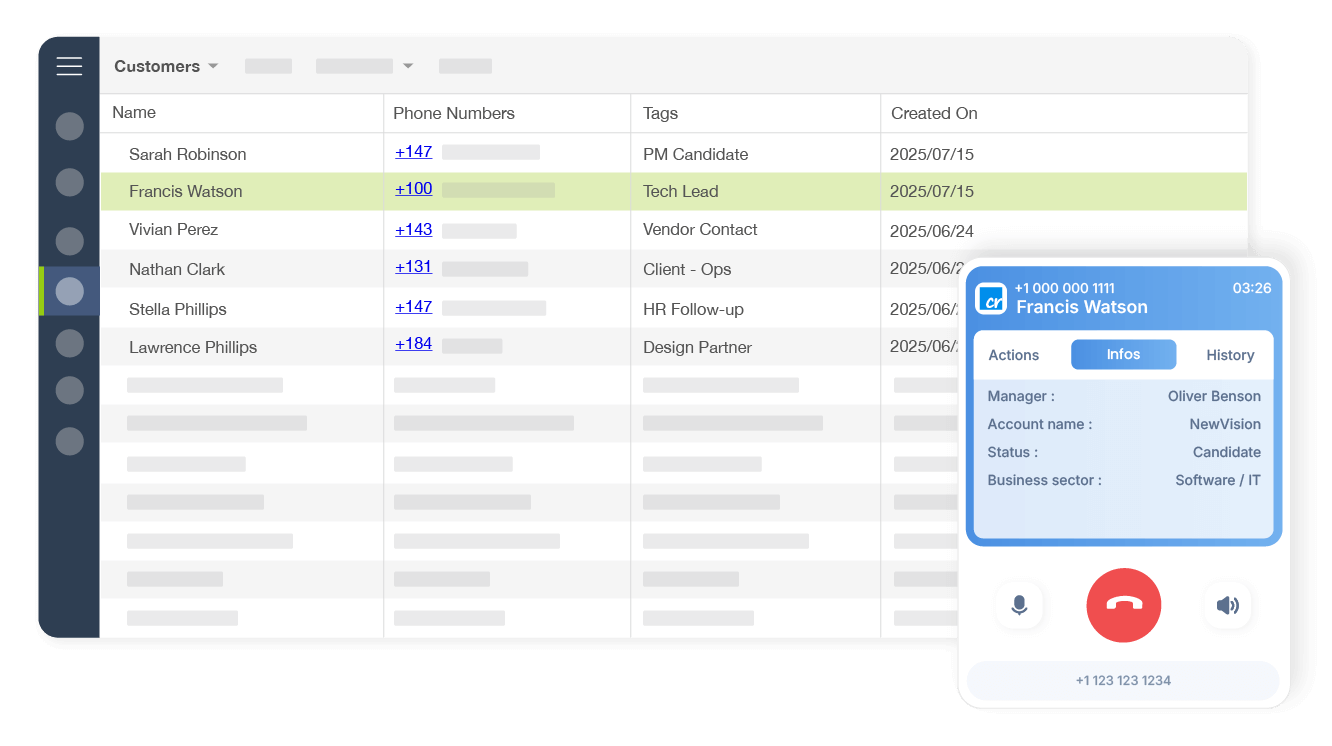
Task: Call Vivian Perez via the +143 link
Action: (x=413, y=229)
